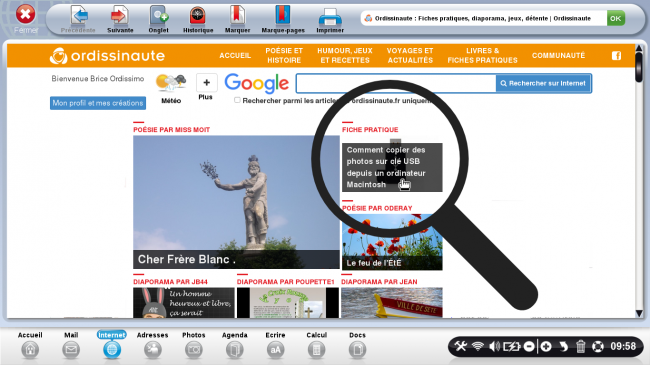Zoom out with the minus circle icon
The width and height of the screenshot is (650, 365).
(x=529, y=346)
